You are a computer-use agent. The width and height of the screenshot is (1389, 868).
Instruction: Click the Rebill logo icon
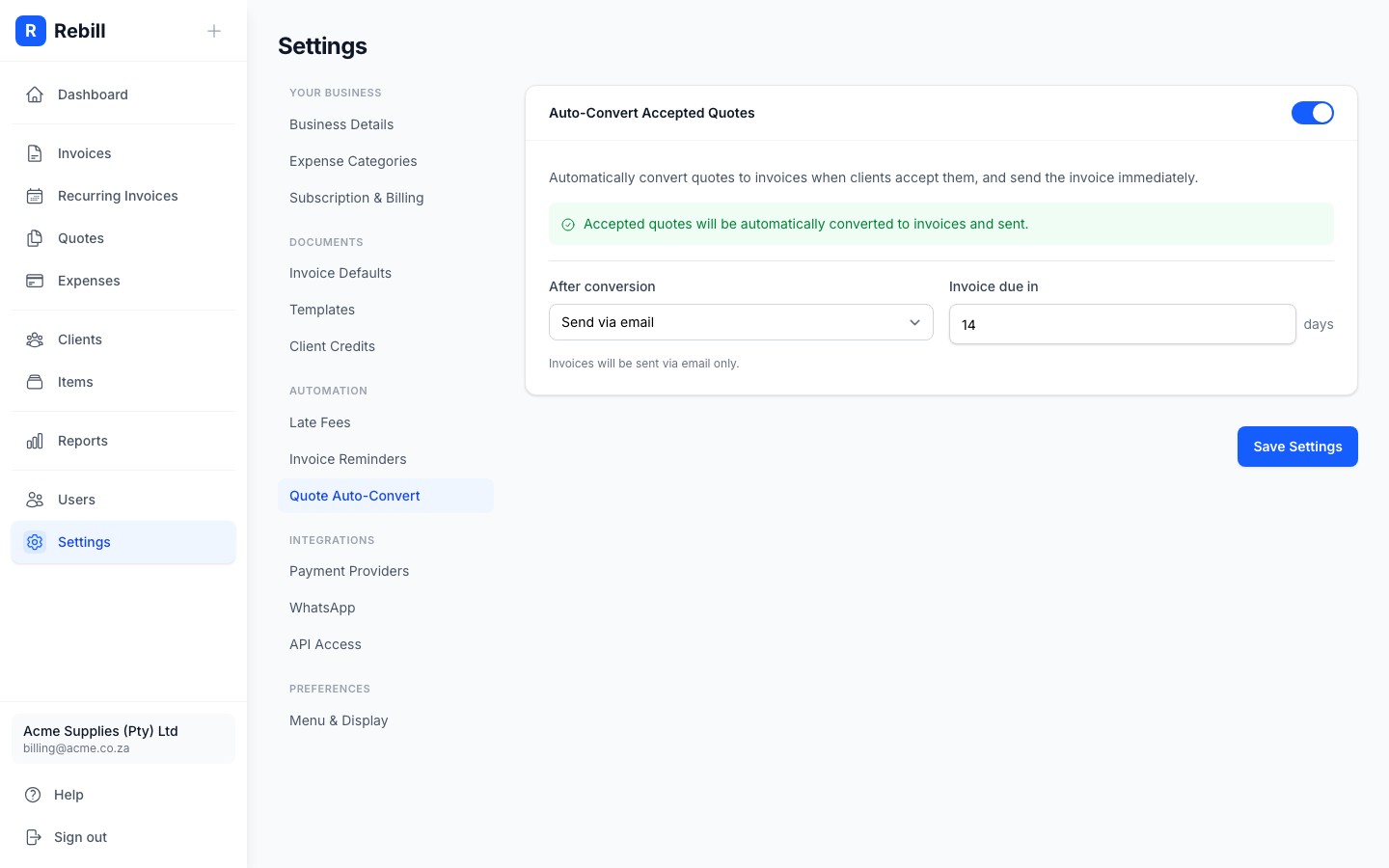coord(31,31)
